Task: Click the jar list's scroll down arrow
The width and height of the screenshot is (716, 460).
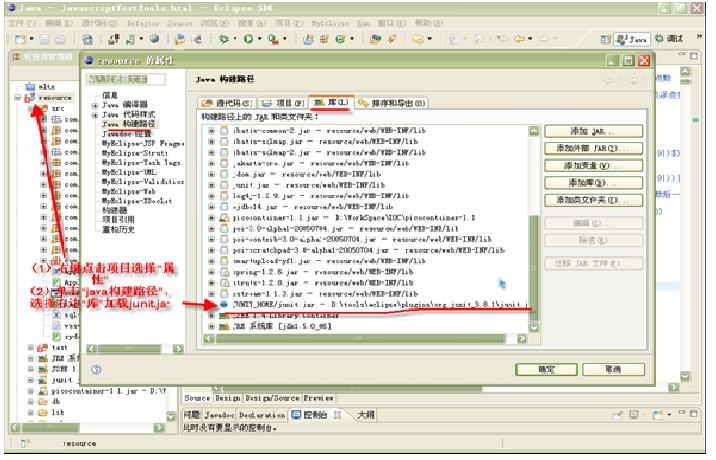Action: pyautogui.click(x=534, y=327)
